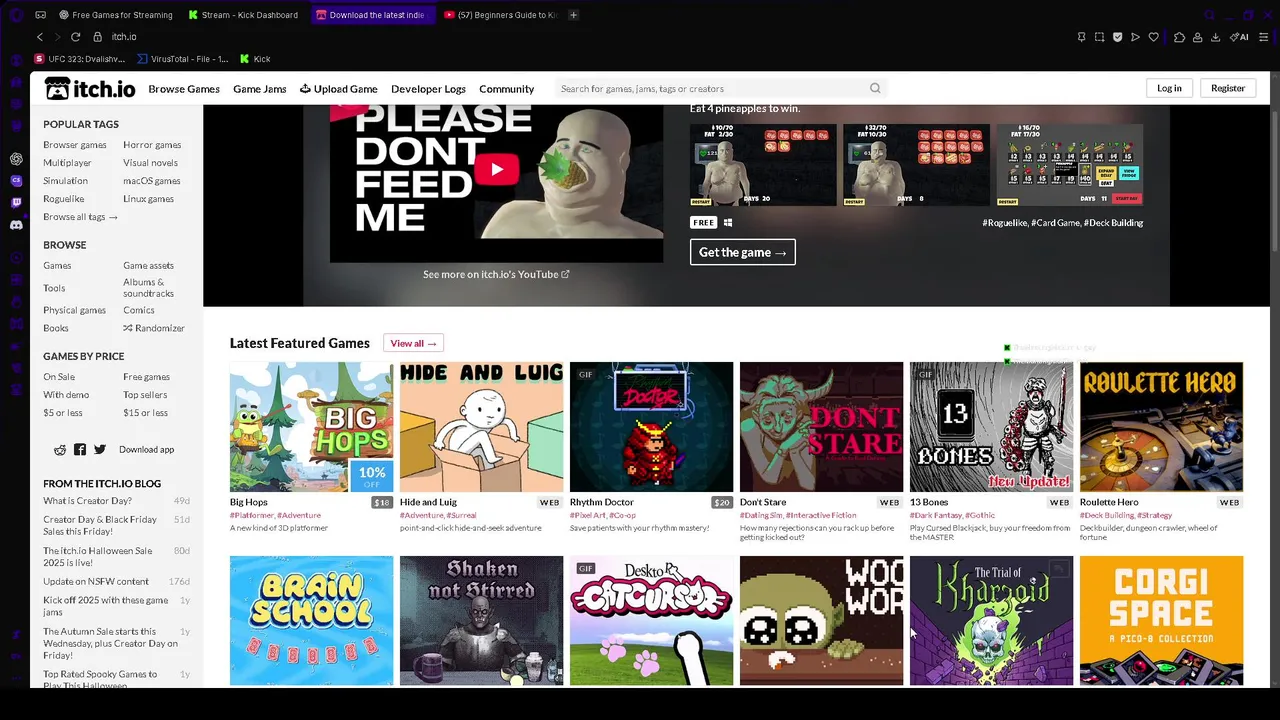The width and height of the screenshot is (1280, 720).
Task: Switch to Beginners Guide YouTube tab
Action: [x=500, y=15]
